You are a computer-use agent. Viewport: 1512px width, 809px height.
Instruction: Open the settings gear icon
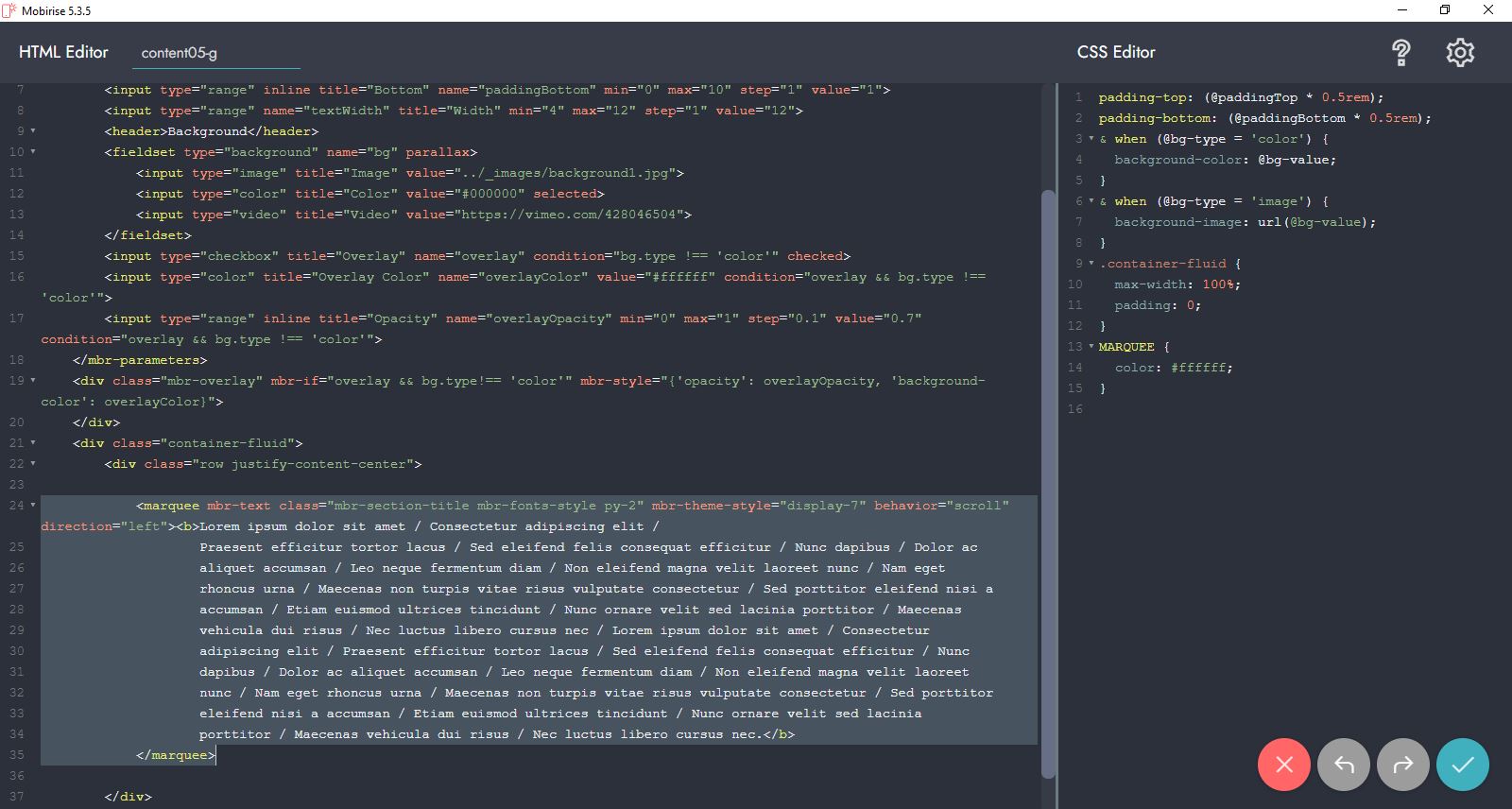1460,53
